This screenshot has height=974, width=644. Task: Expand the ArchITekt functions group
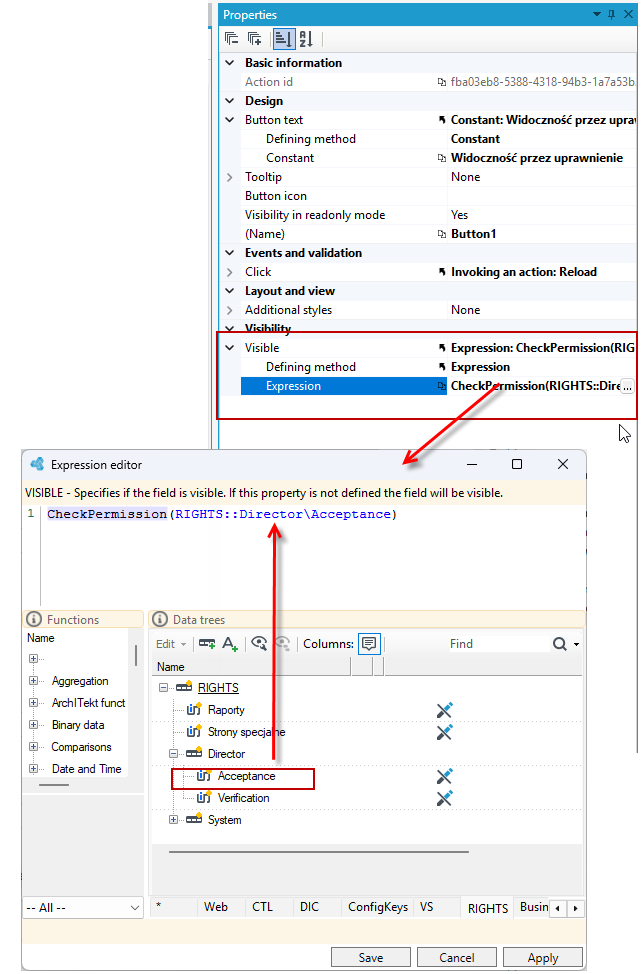pyautogui.click(x=34, y=703)
